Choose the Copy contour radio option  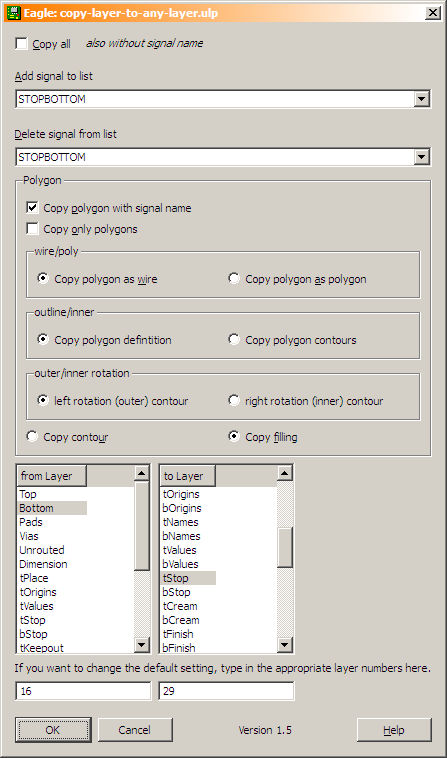[x=32, y=437]
